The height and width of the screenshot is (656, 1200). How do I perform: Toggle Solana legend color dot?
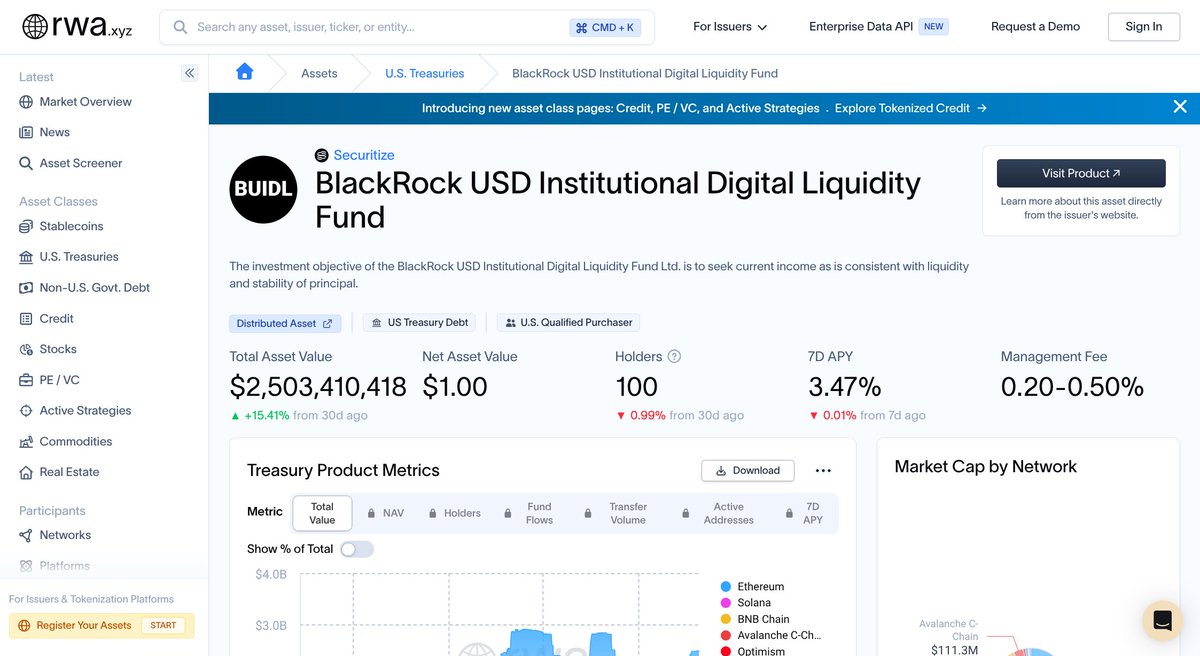(726, 603)
